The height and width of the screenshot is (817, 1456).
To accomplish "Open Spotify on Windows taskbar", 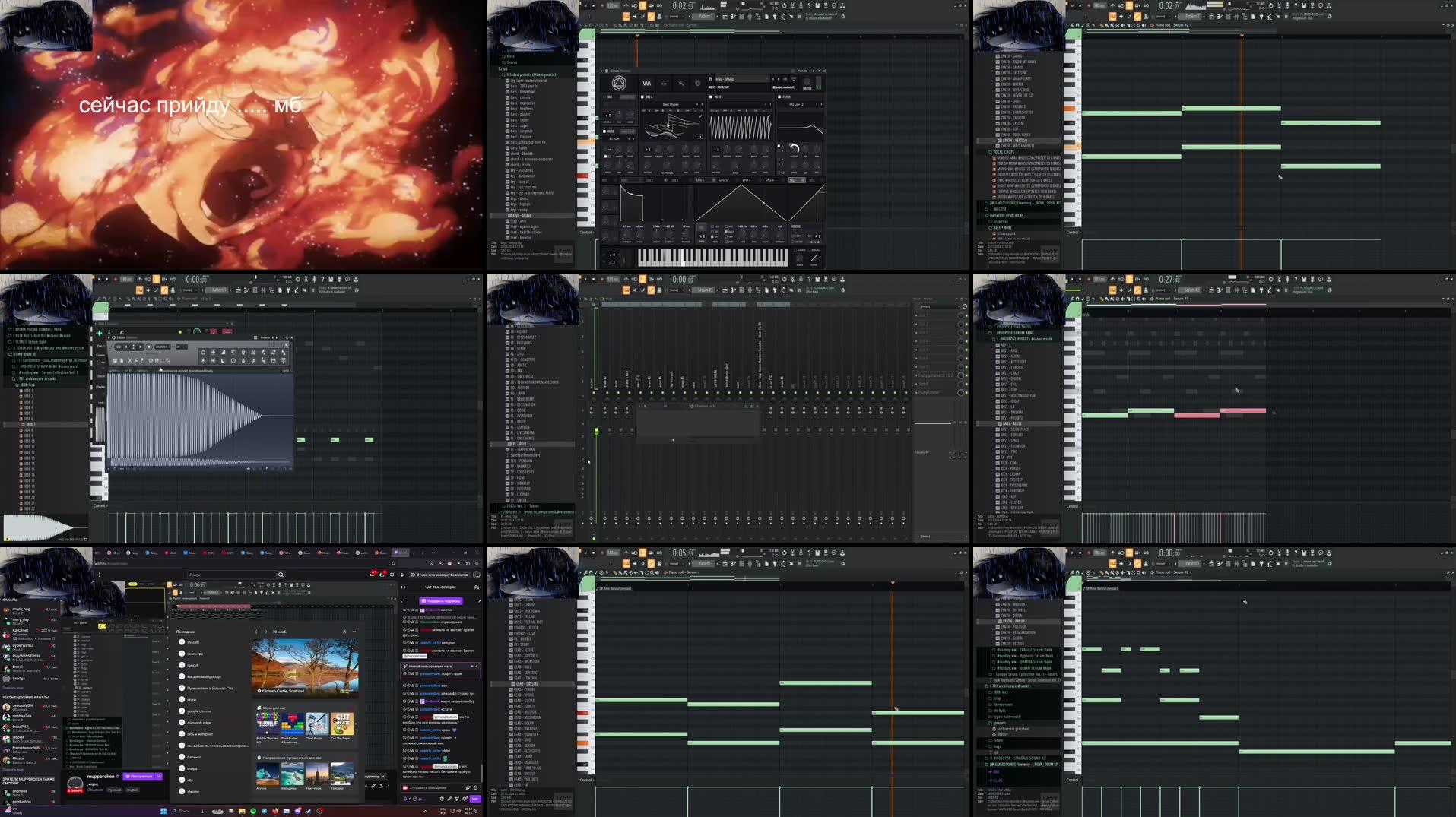I will point(253,811).
